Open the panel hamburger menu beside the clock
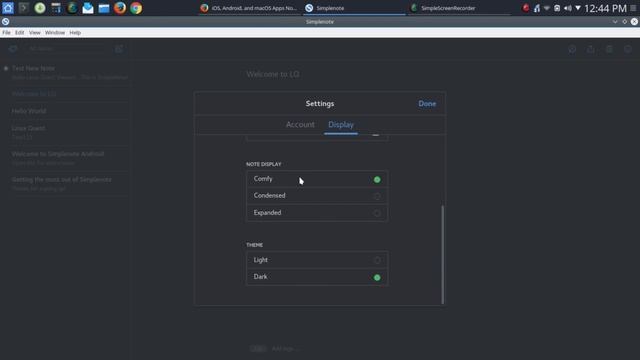Screen dimensions: 640x360 [633, 8]
